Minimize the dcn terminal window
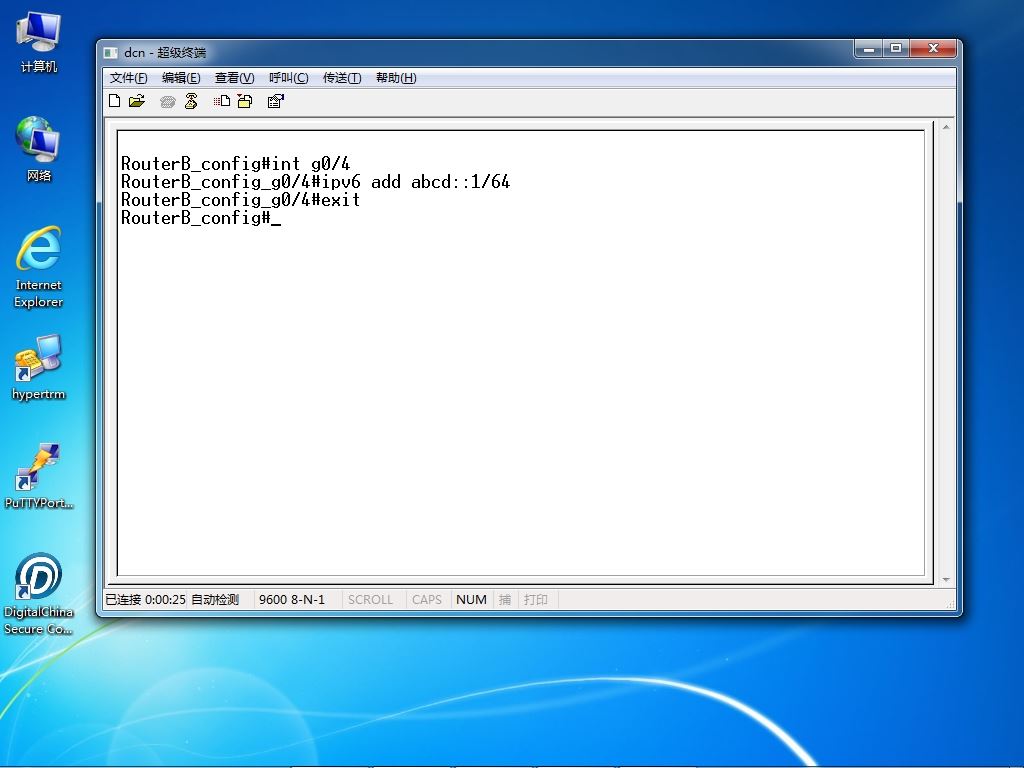Image resolution: width=1024 pixels, height=768 pixels. tap(869, 49)
